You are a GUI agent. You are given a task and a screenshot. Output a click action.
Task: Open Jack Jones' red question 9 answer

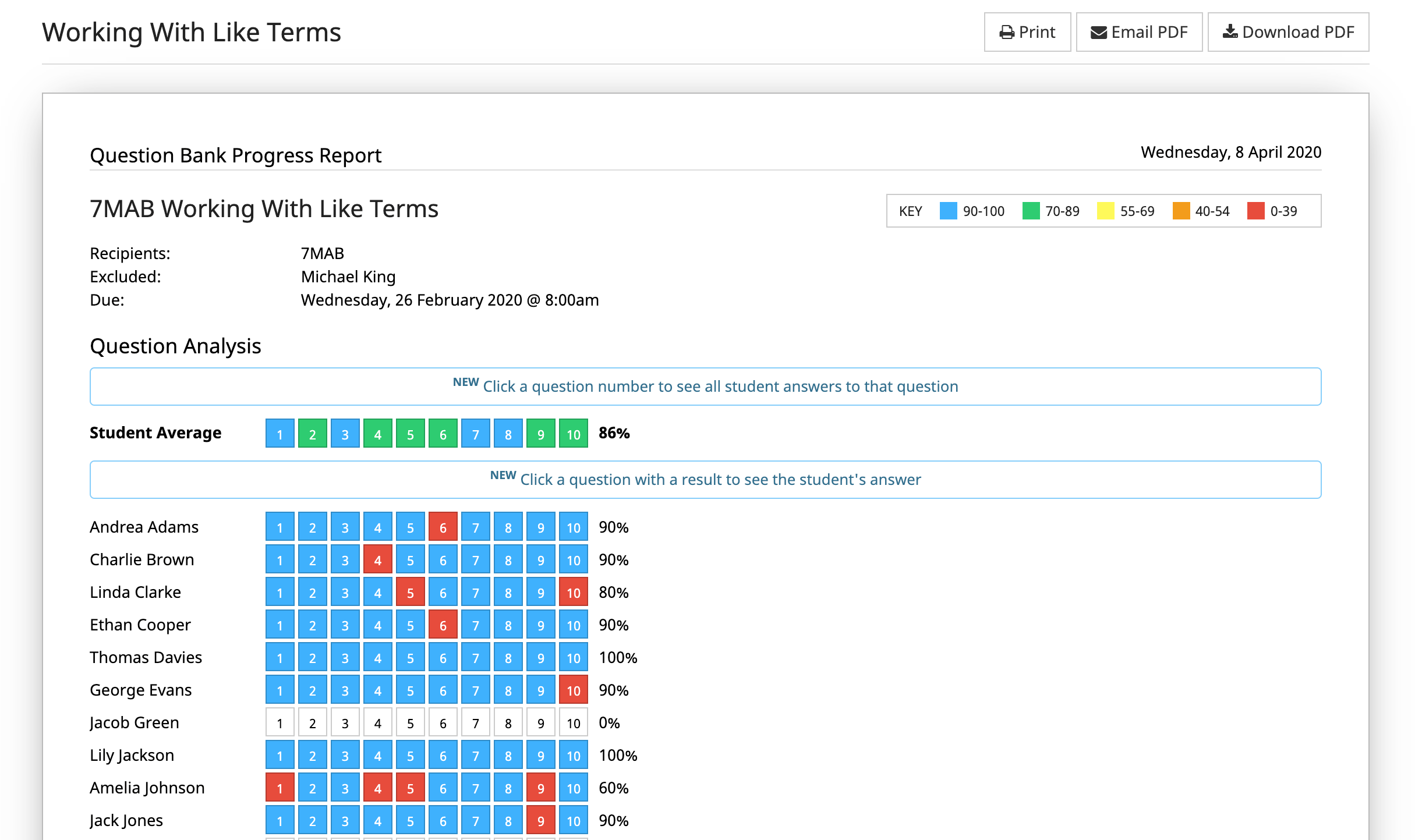[540, 820]
